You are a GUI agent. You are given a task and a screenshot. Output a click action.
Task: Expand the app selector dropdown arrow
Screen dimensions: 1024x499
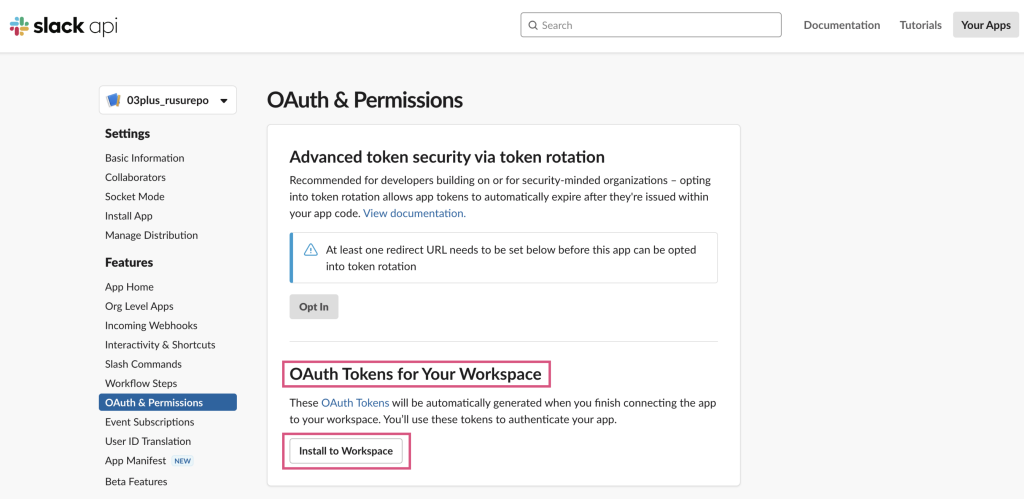(x=224, y=100)
